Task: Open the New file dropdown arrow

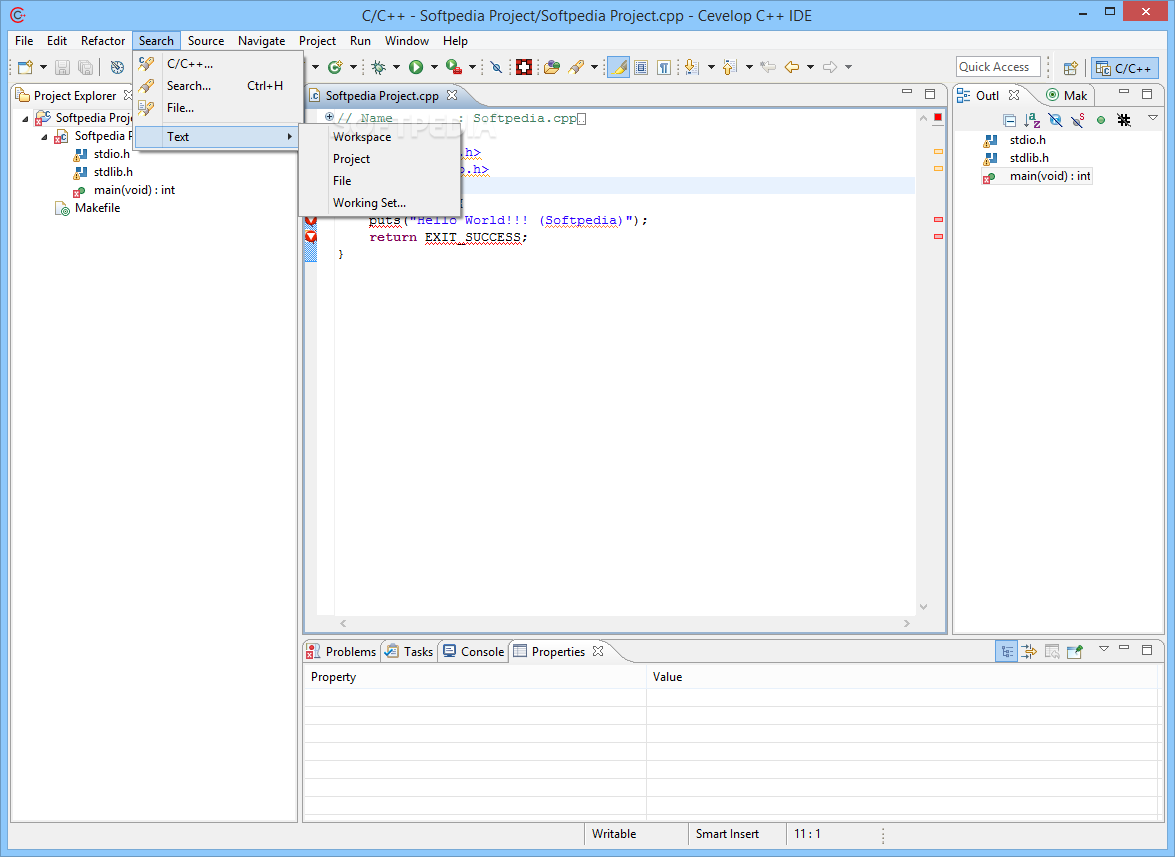Action: click(x=43, y=67)
